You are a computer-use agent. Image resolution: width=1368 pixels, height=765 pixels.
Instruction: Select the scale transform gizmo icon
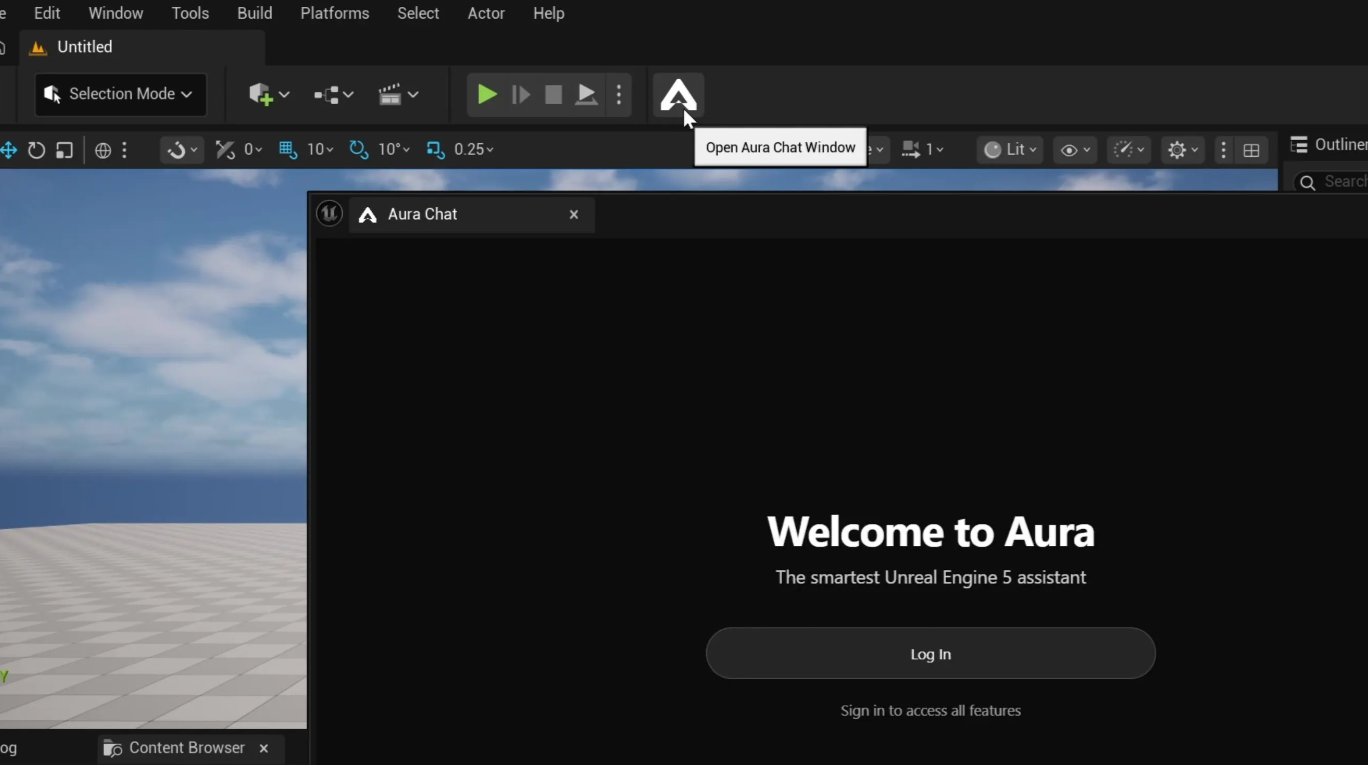pos(64,150)
